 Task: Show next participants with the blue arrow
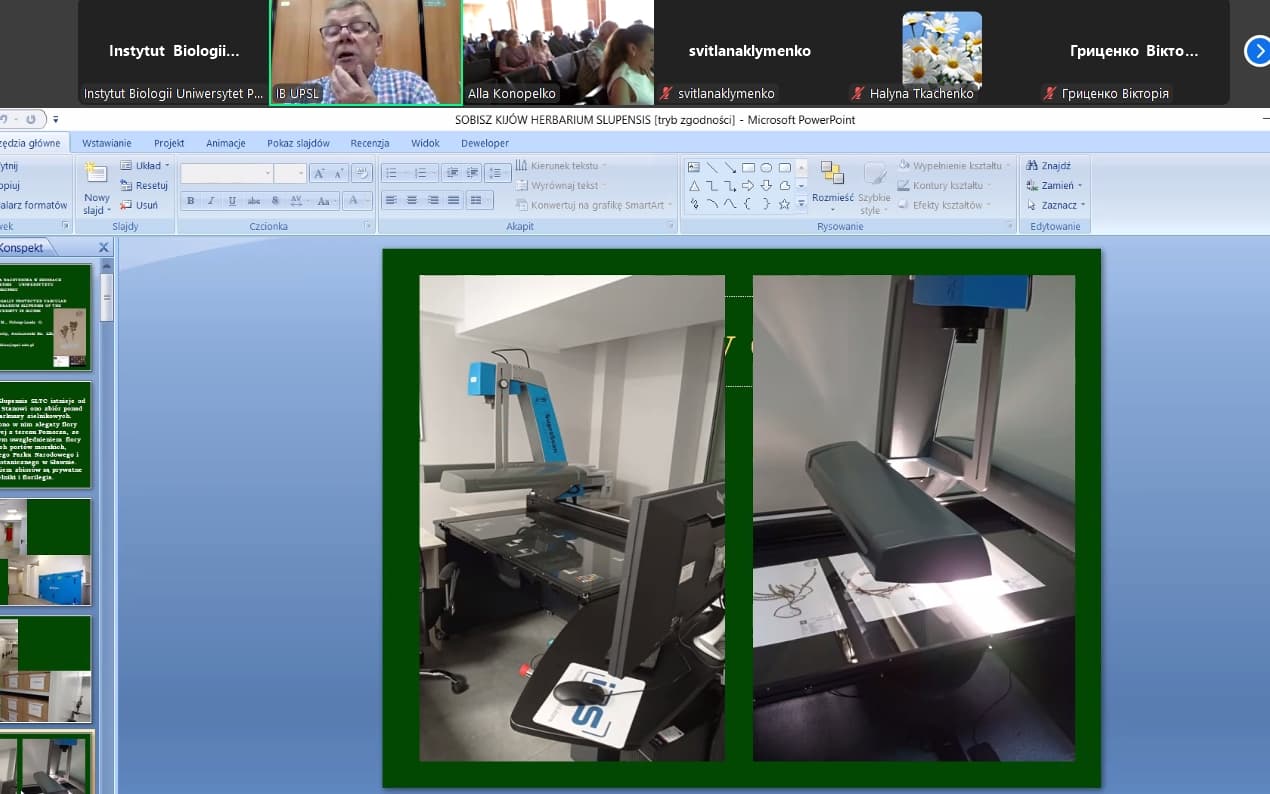pyautogui.click(x=1256, y=50)
